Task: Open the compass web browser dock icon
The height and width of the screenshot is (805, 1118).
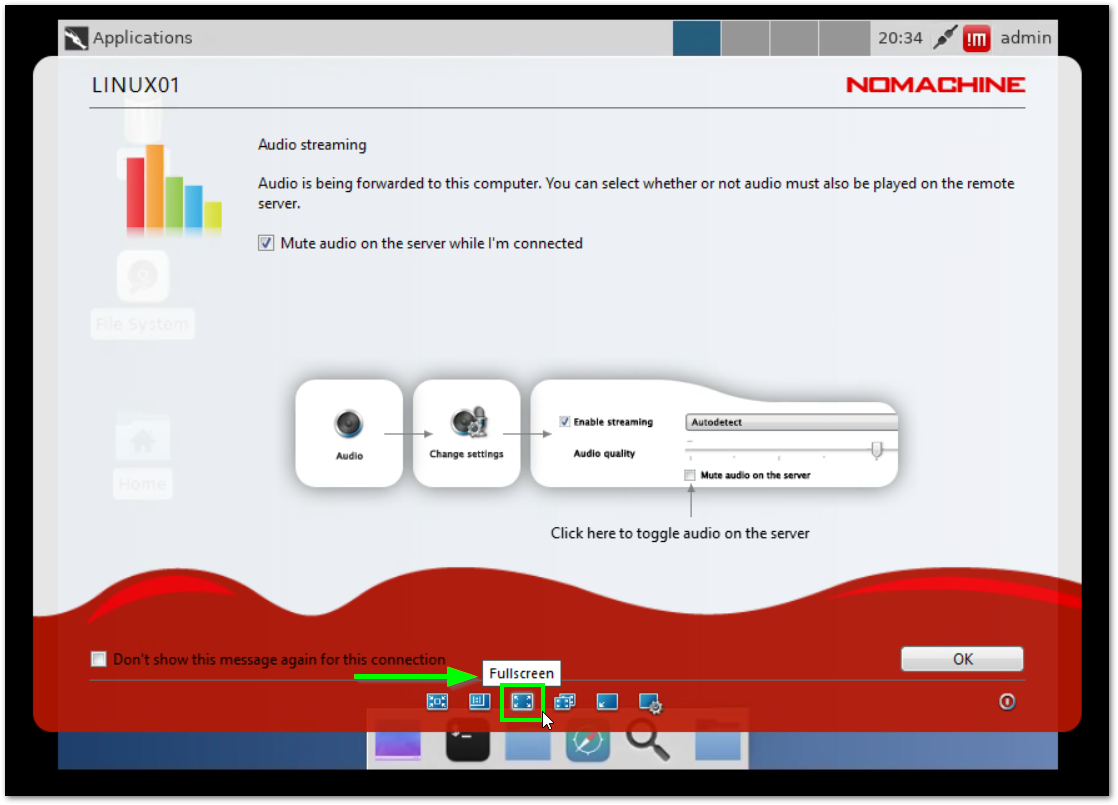Action: 588,742
